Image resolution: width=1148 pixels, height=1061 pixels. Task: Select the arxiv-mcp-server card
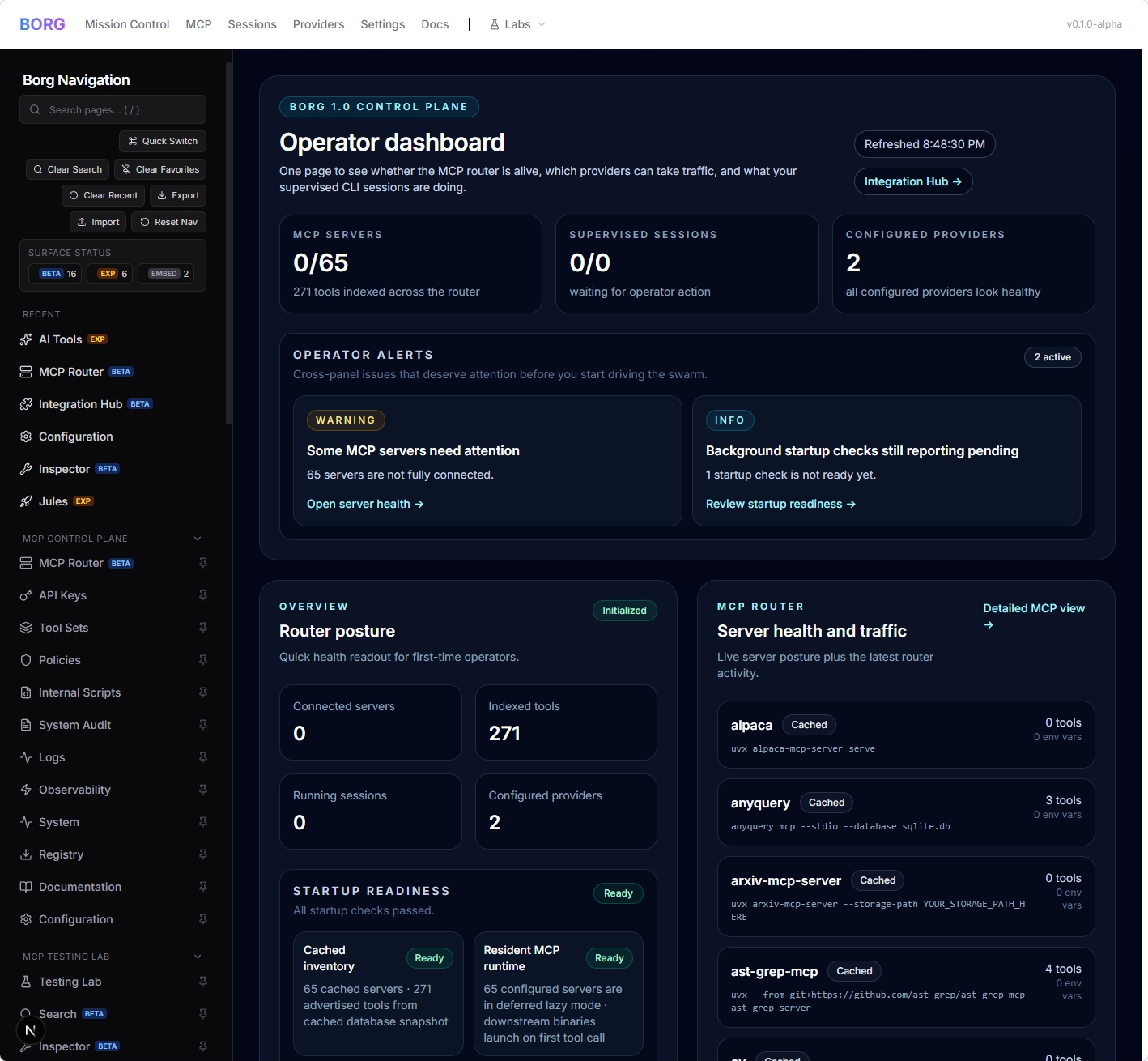click(906, 897)
